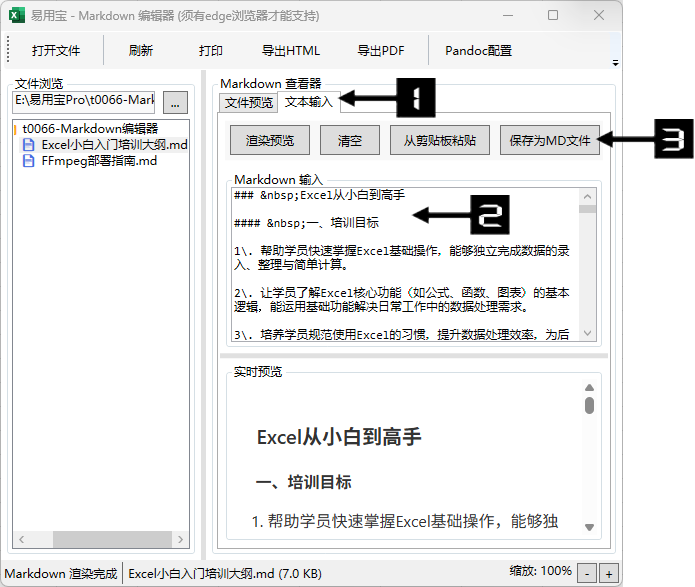Click file icon beside Excel小白入门培训大纲.md

(28, 145)
